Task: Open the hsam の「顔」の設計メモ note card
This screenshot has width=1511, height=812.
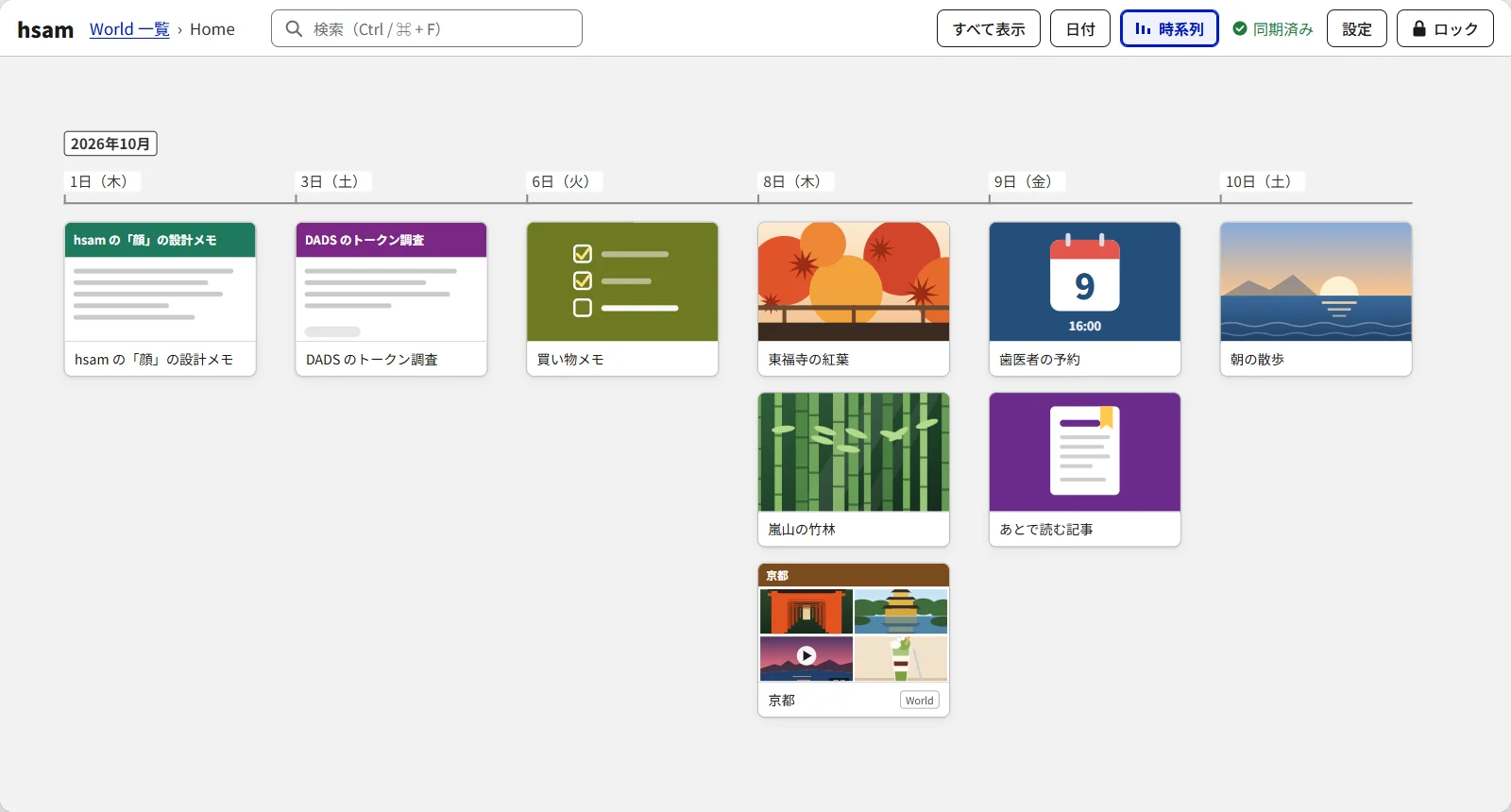Action: coord(161,299)
